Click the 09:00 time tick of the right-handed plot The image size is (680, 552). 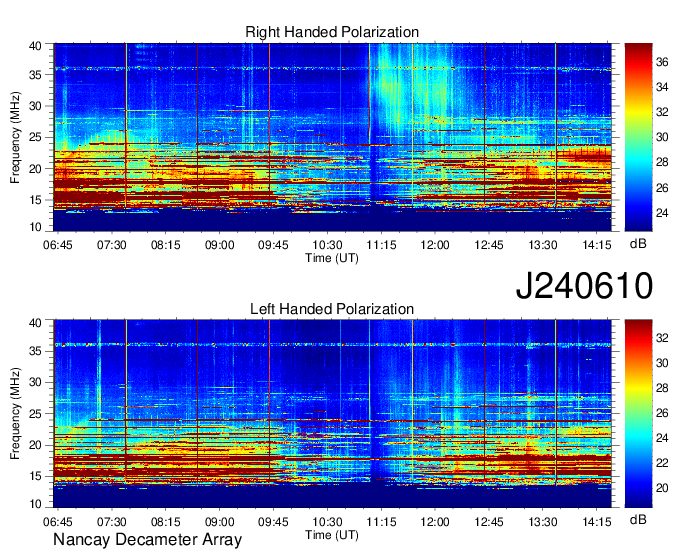pyautogui.click(x=219, y=245)
